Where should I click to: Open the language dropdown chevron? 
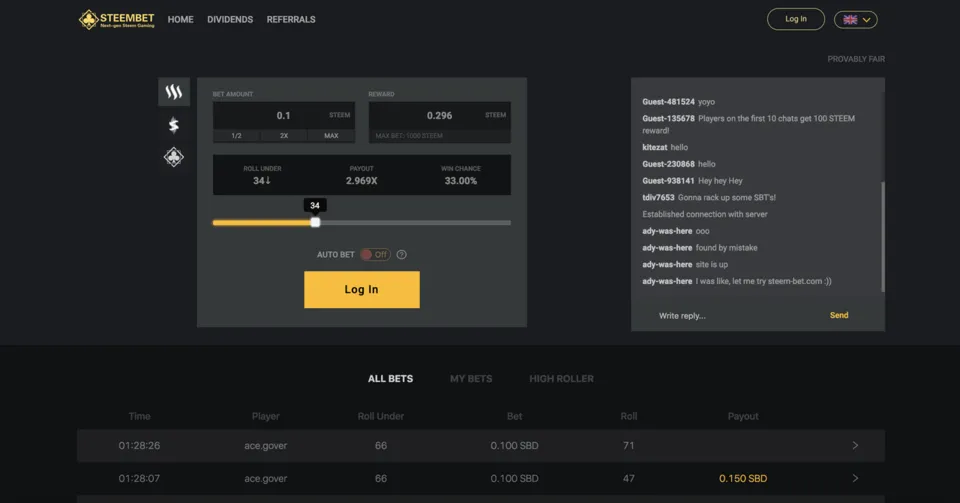(x=866, y=20)
